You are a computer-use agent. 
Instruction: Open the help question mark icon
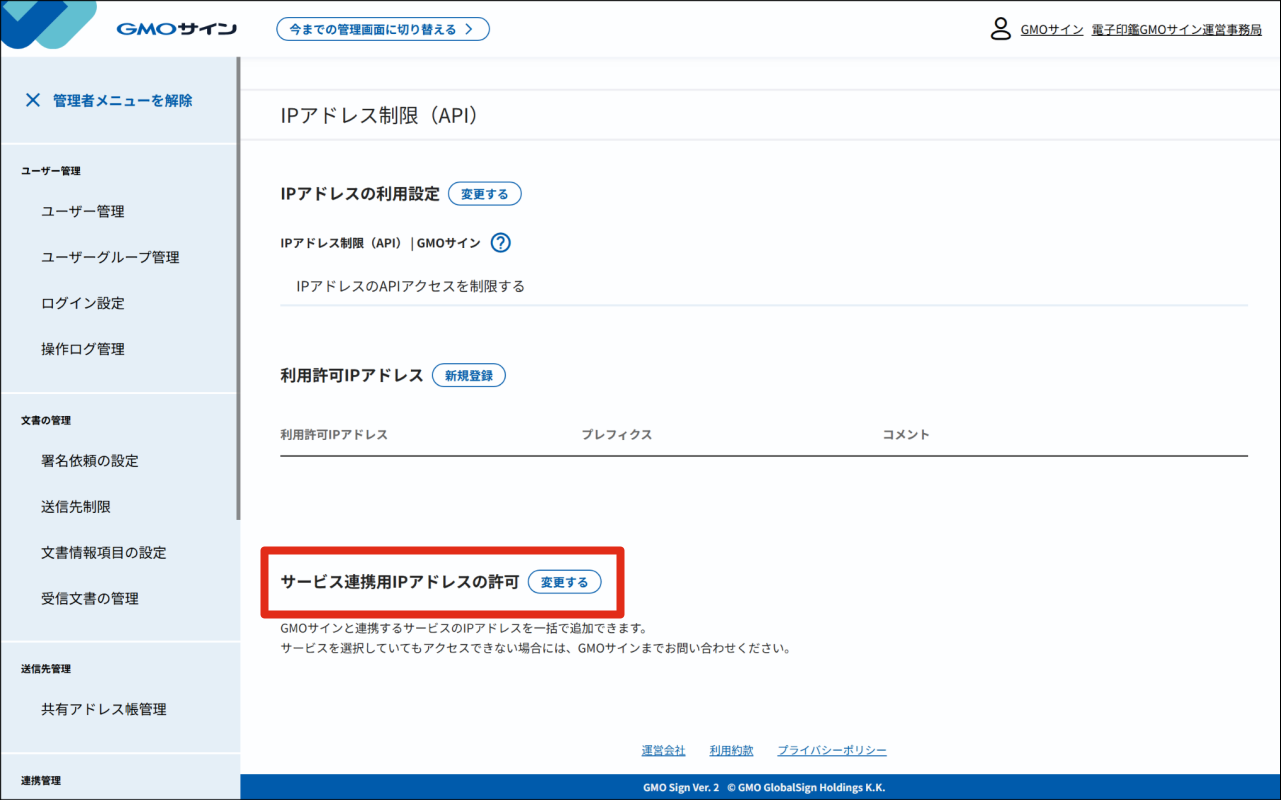pos(501,243)
